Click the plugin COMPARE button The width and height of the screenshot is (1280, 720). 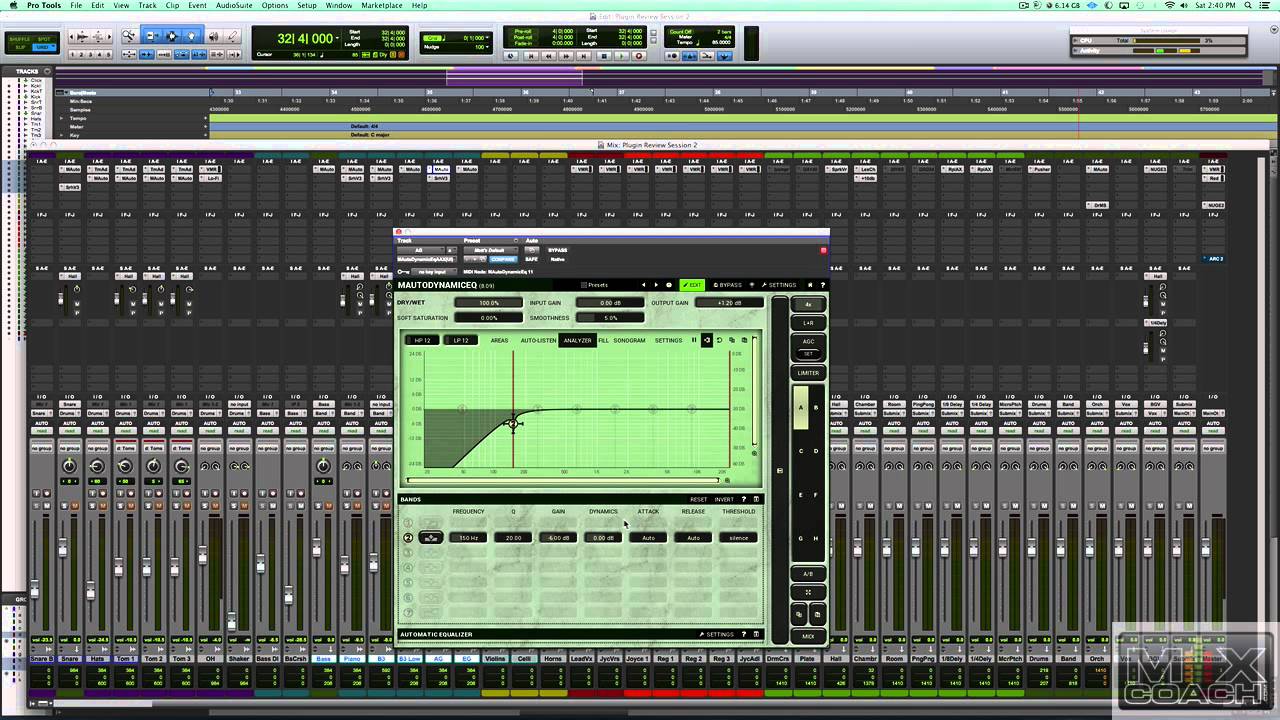pos(504,259)
